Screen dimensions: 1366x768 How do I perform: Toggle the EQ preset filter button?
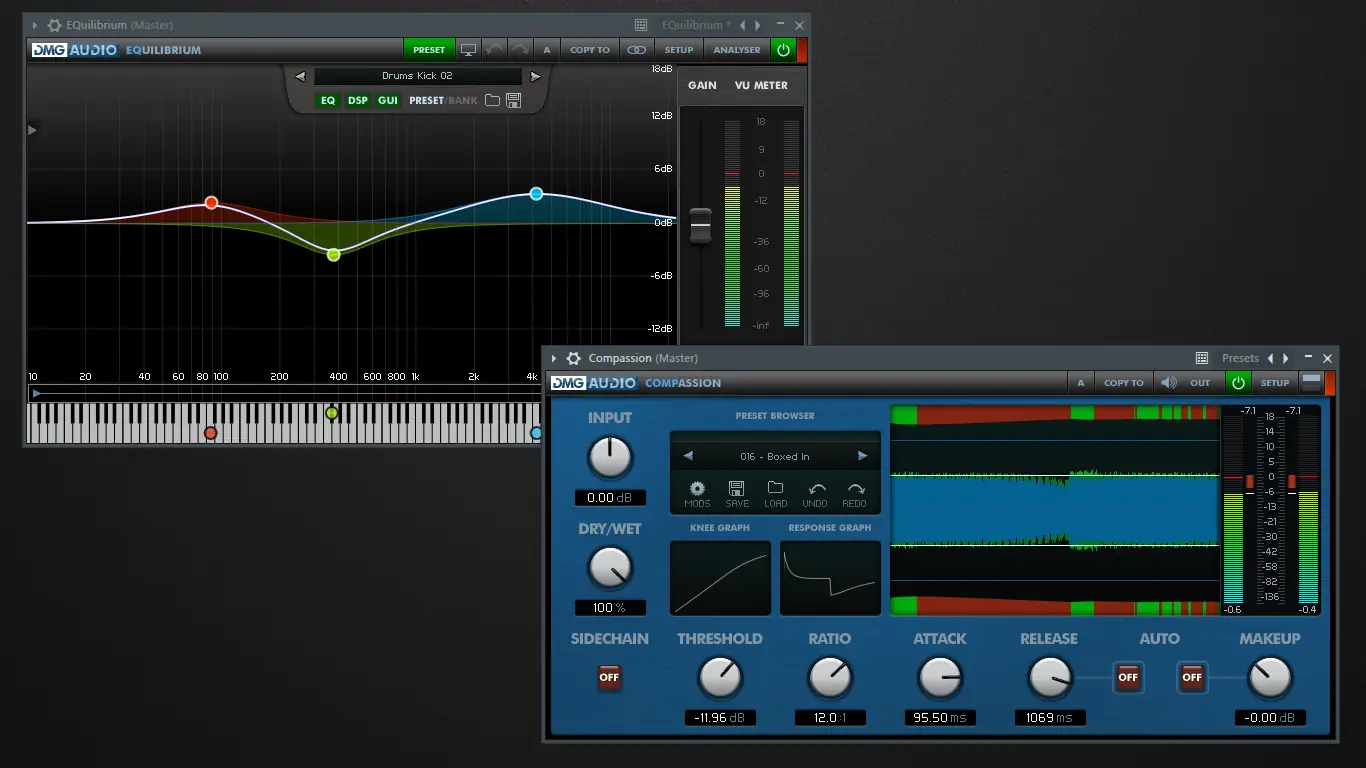pyautogui.click(x=328, y=101)
